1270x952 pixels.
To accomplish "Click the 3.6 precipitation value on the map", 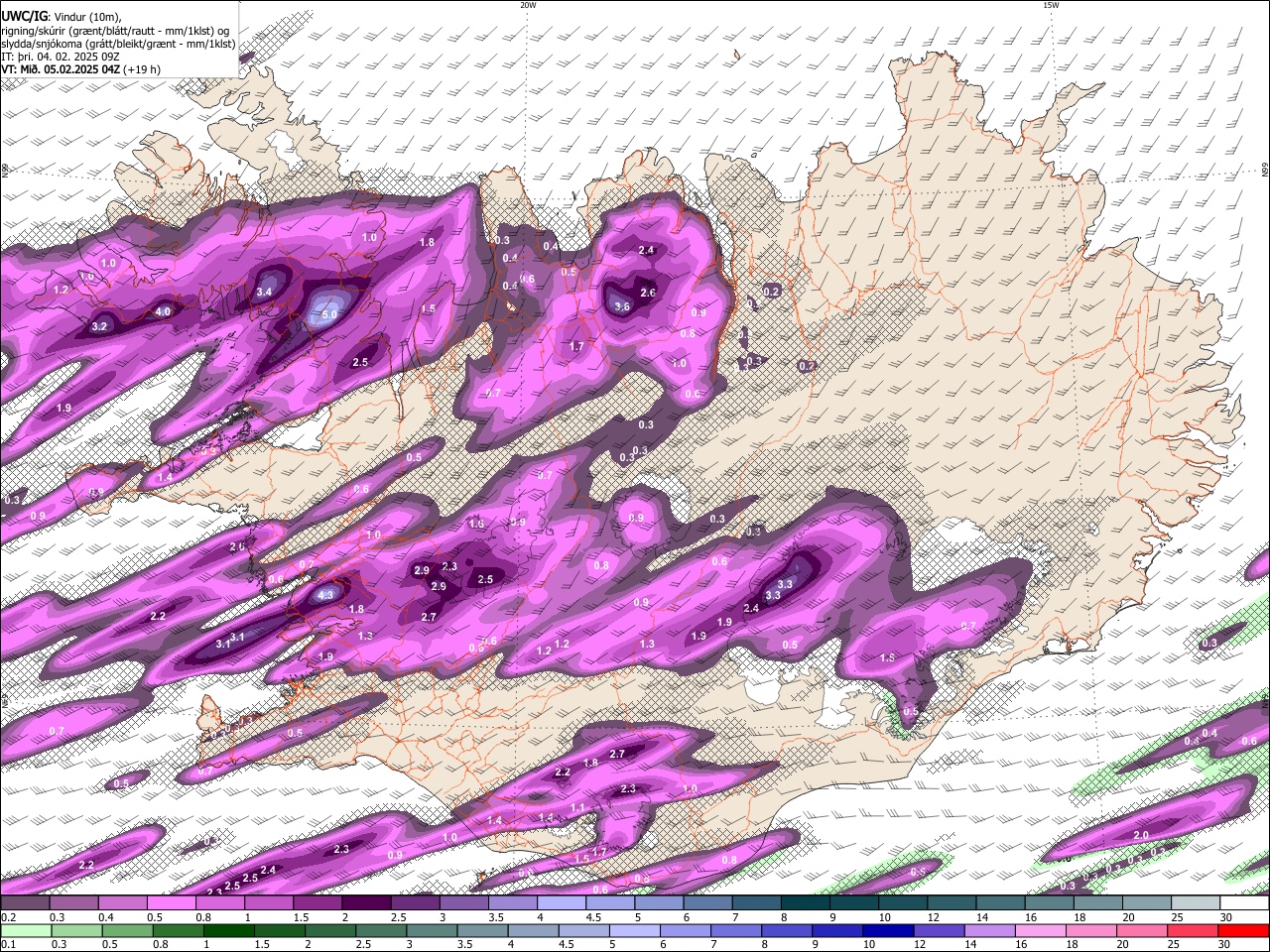I will pos(622,307).
